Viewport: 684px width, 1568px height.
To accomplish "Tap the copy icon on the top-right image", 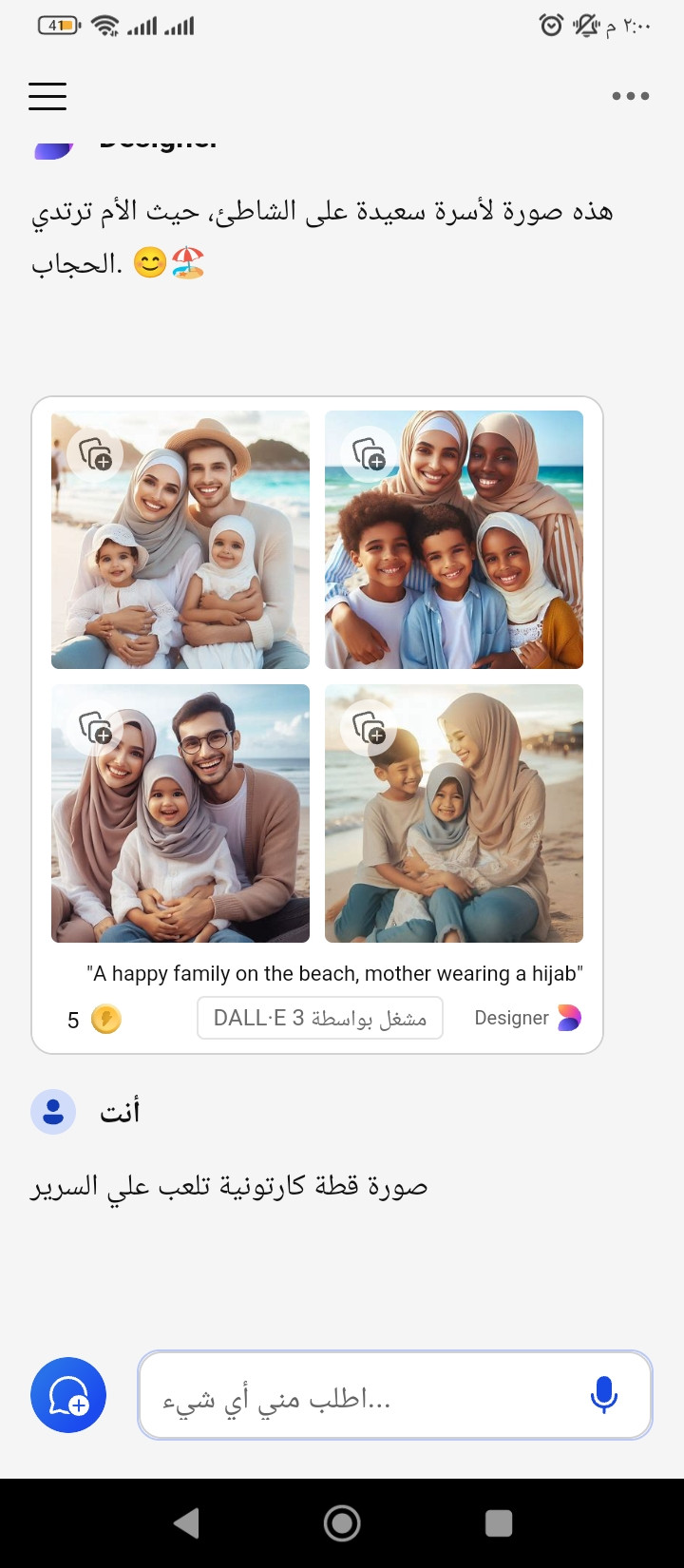I will click(x=369, y=454).
